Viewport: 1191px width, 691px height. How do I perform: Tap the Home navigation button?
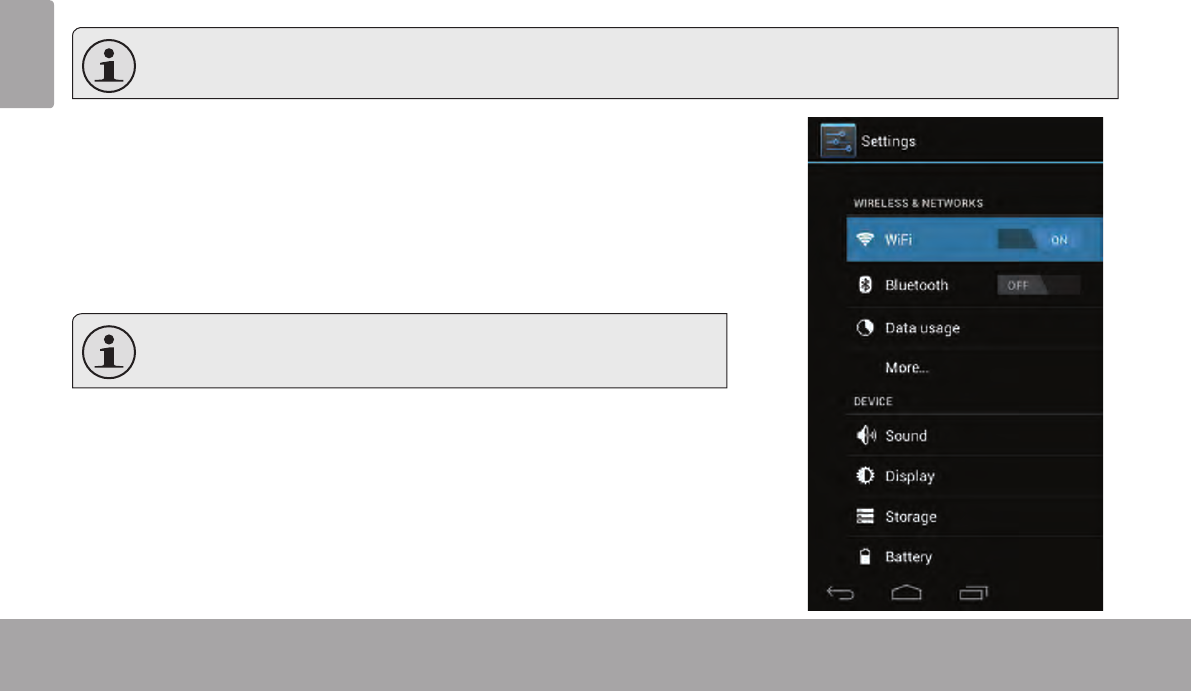(906, 592)
